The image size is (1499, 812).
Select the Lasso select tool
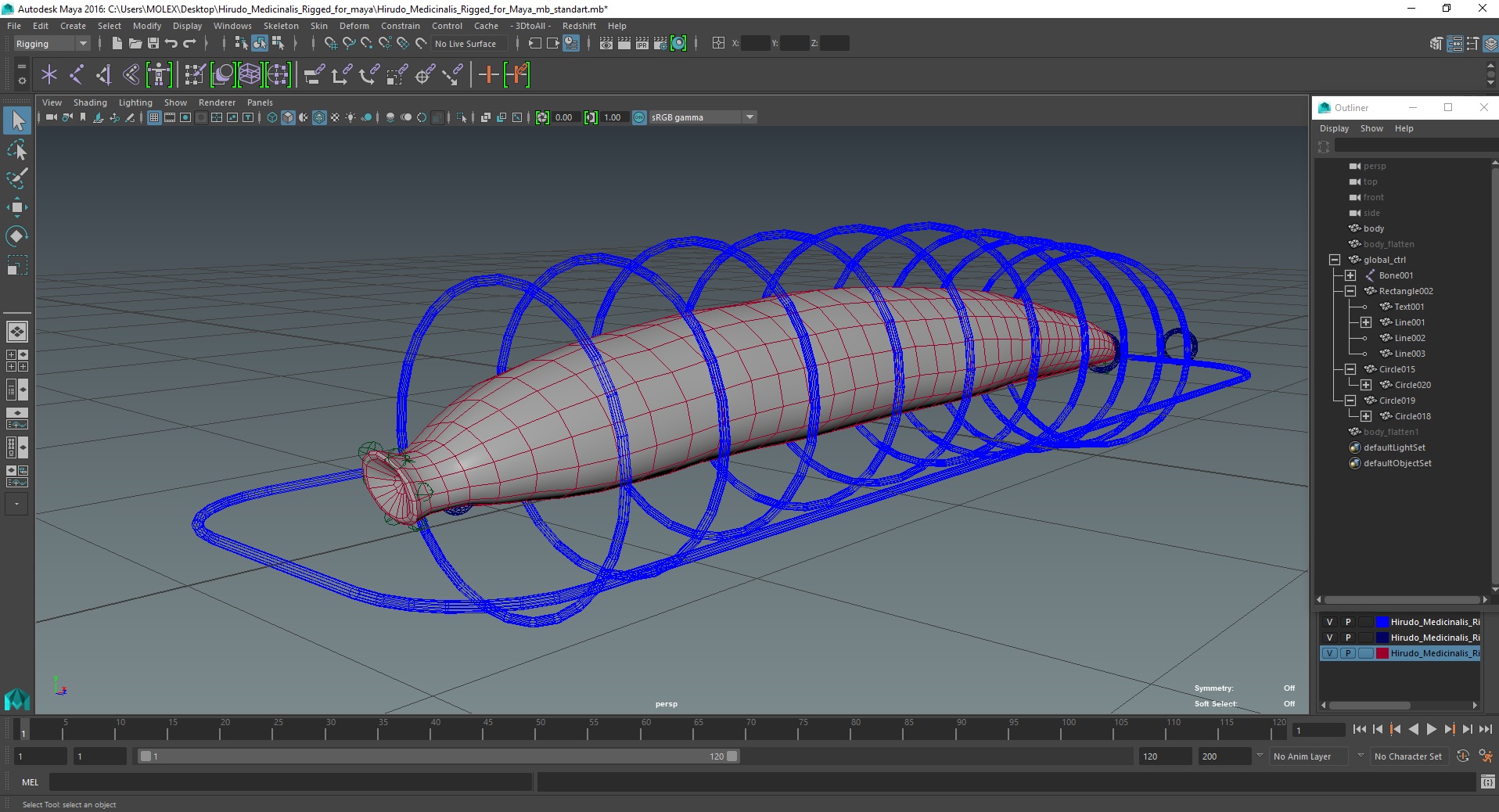[x=17, y=149]
